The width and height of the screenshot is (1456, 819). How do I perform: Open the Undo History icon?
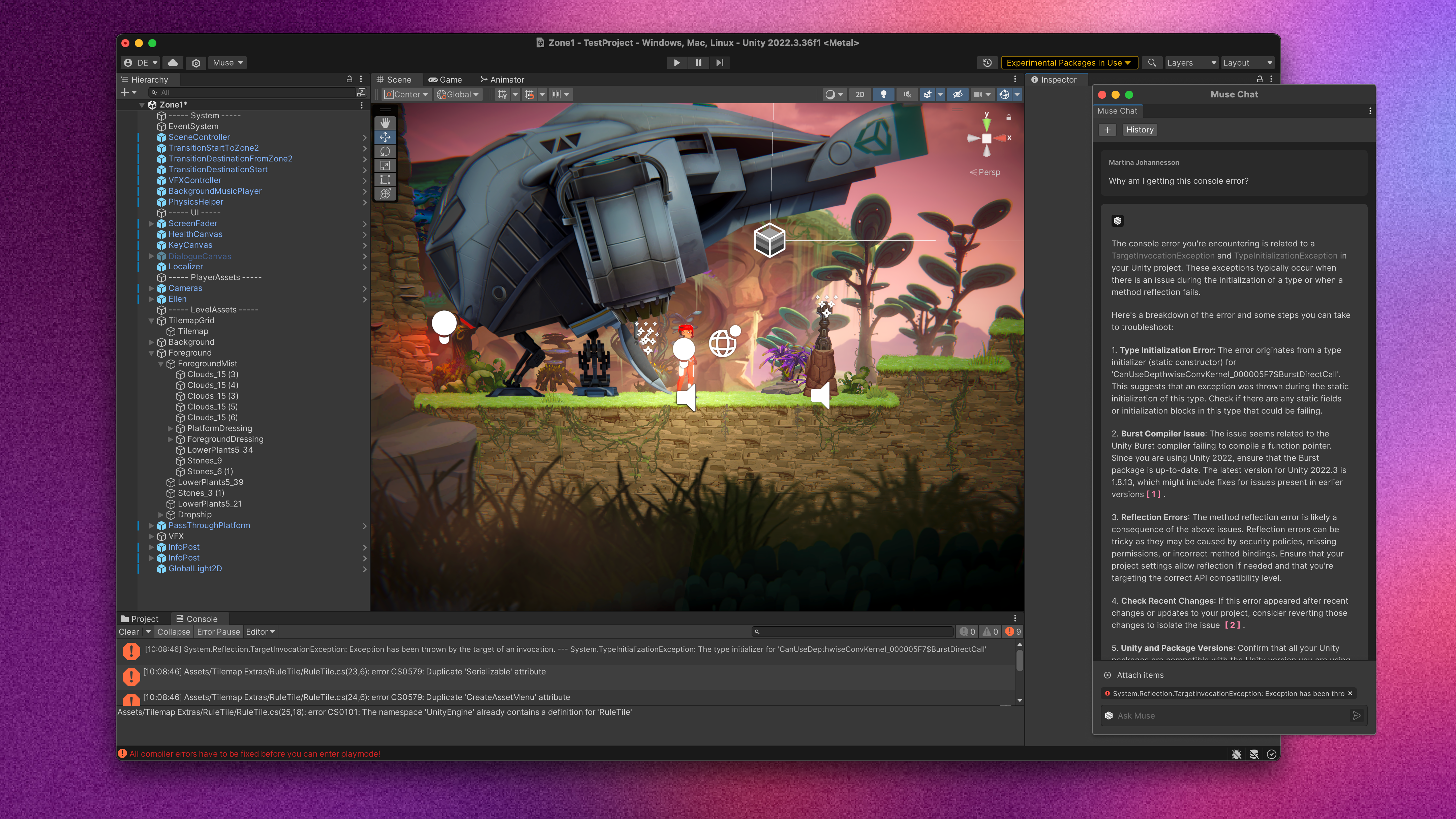987,63
